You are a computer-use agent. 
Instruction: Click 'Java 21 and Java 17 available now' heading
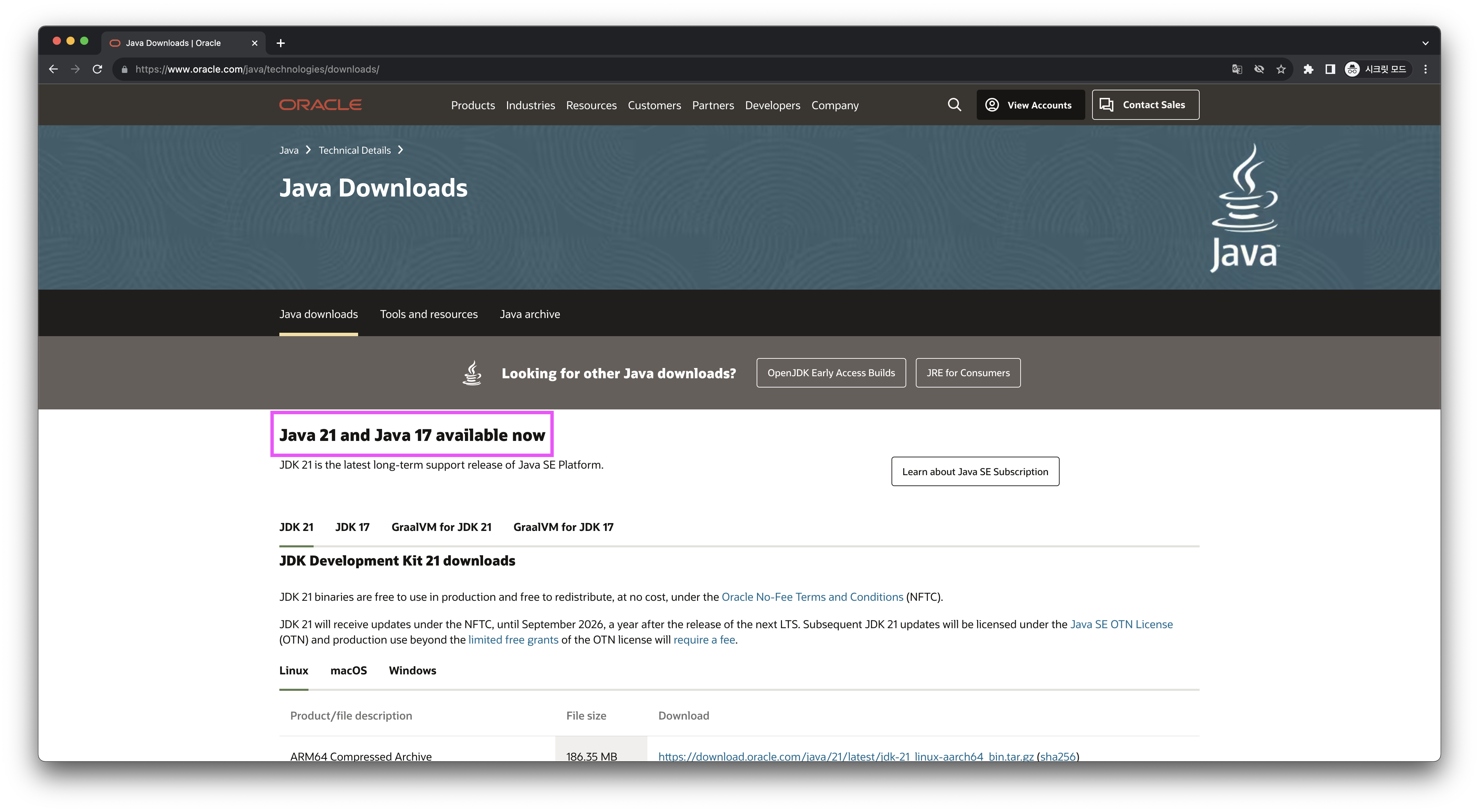412,435
